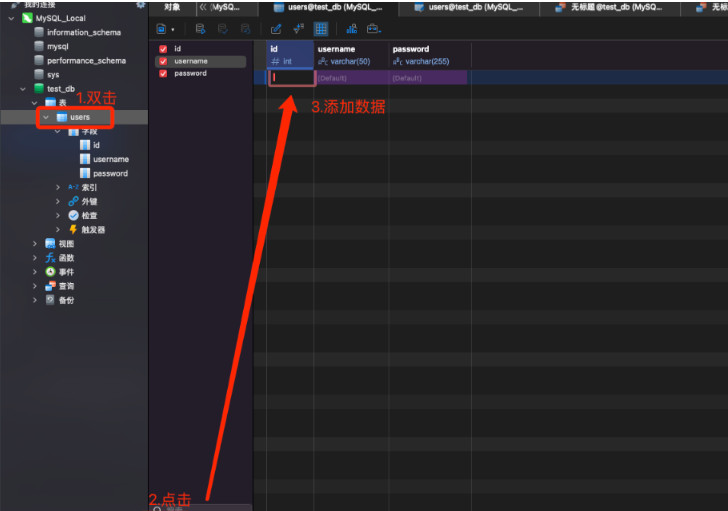Expand the 查询 node
The height and width of the screenshot is (511, 728).
click(35, 286)
